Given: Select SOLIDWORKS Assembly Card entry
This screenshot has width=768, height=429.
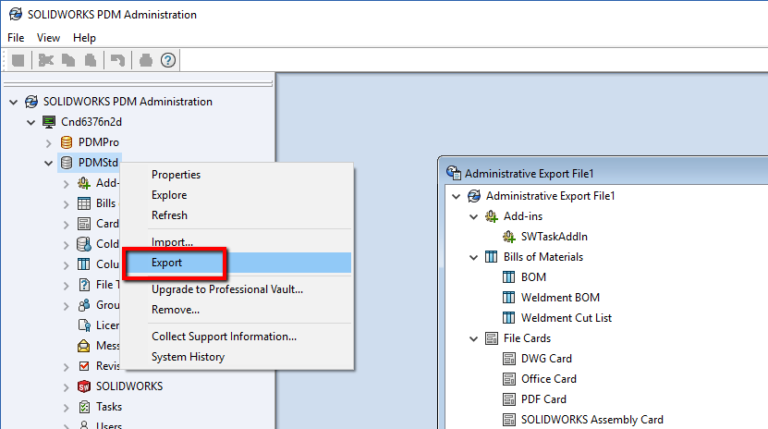Looking at the screenshot, I should coord(592,420).
